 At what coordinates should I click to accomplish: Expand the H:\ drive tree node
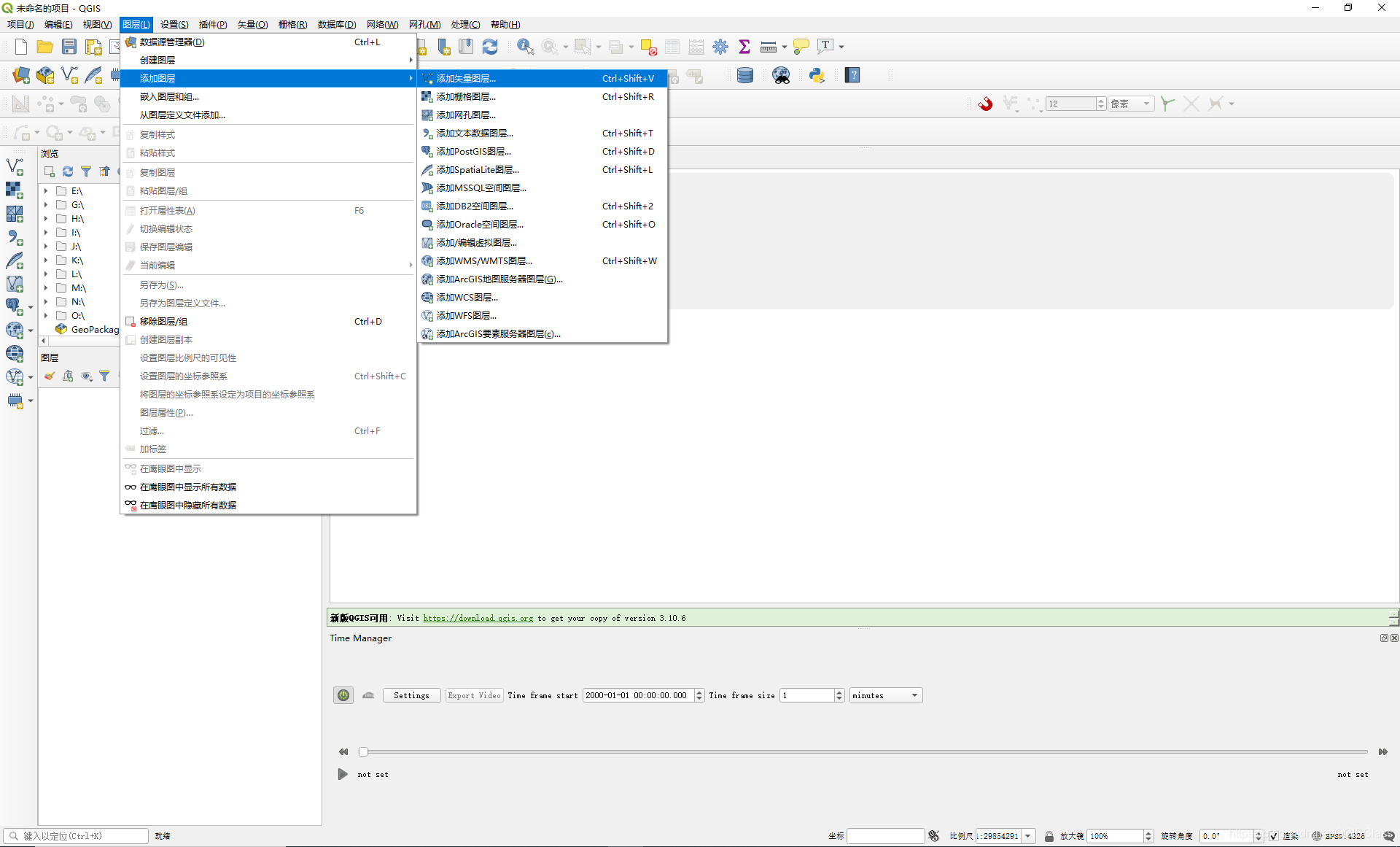(46, 219)
